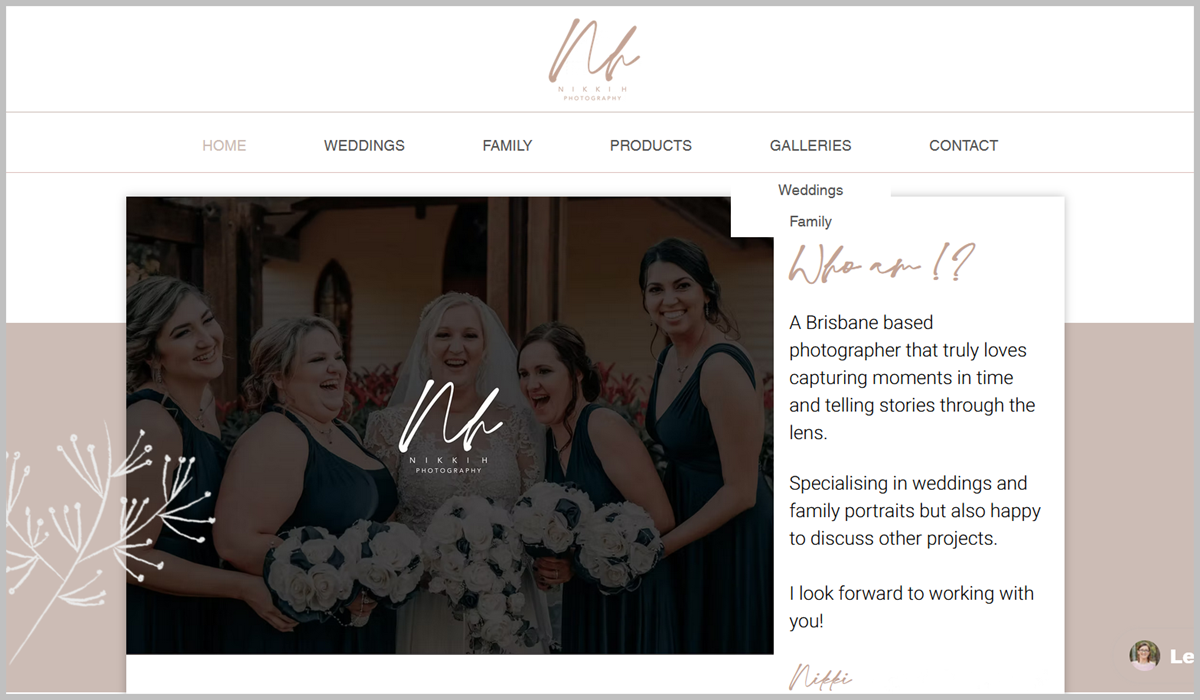Open the HOME navigation item

click(224, 145)
